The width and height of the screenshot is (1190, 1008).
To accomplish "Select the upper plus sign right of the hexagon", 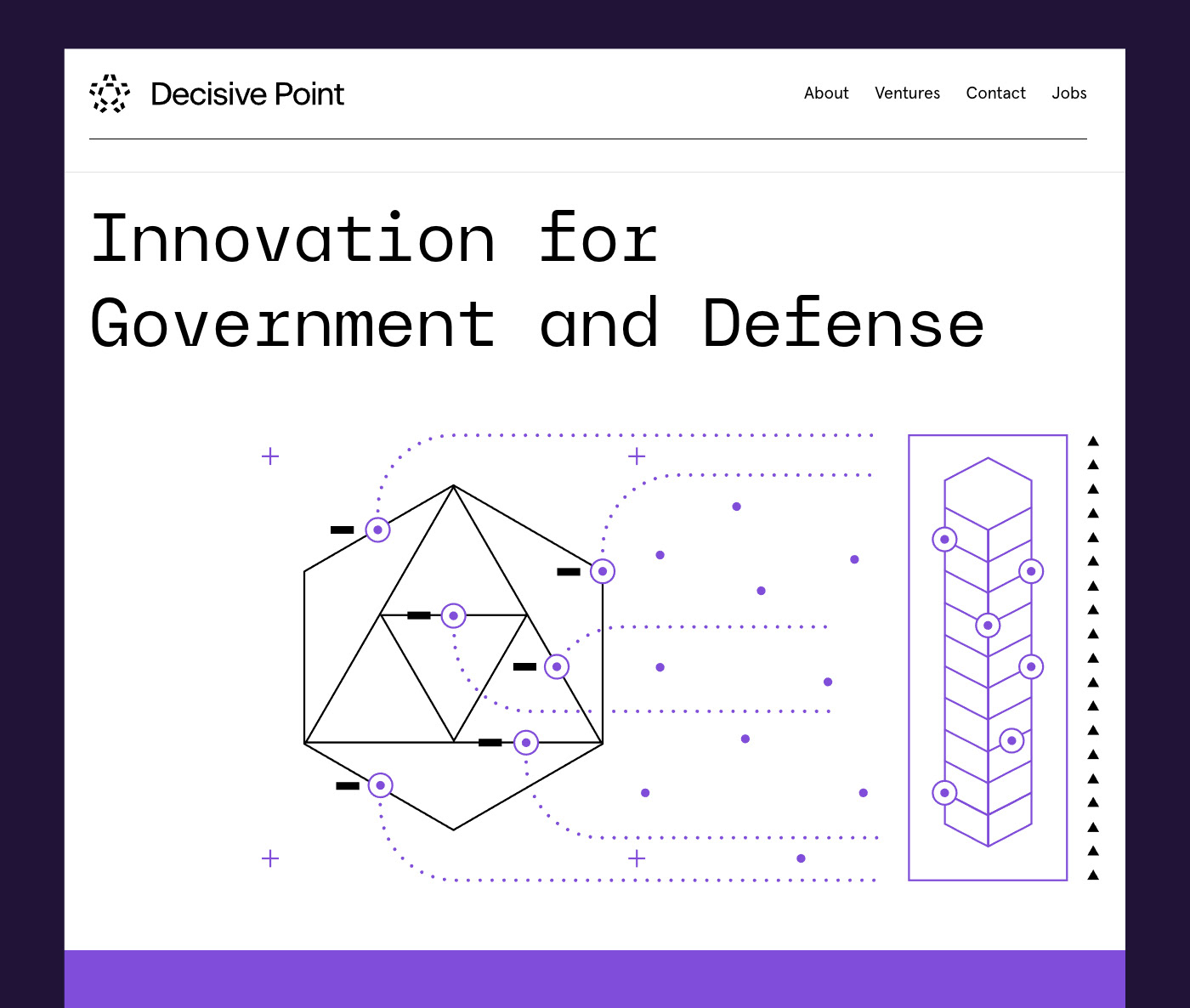I will tap(637, 456).
